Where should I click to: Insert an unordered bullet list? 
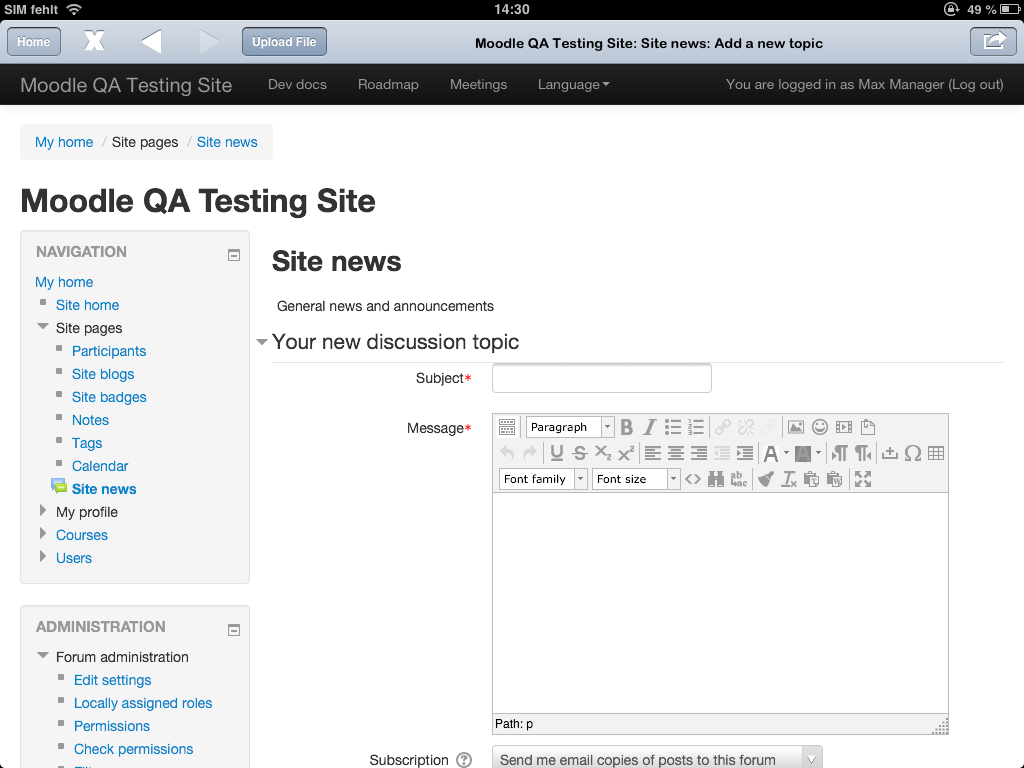(673, 427)
